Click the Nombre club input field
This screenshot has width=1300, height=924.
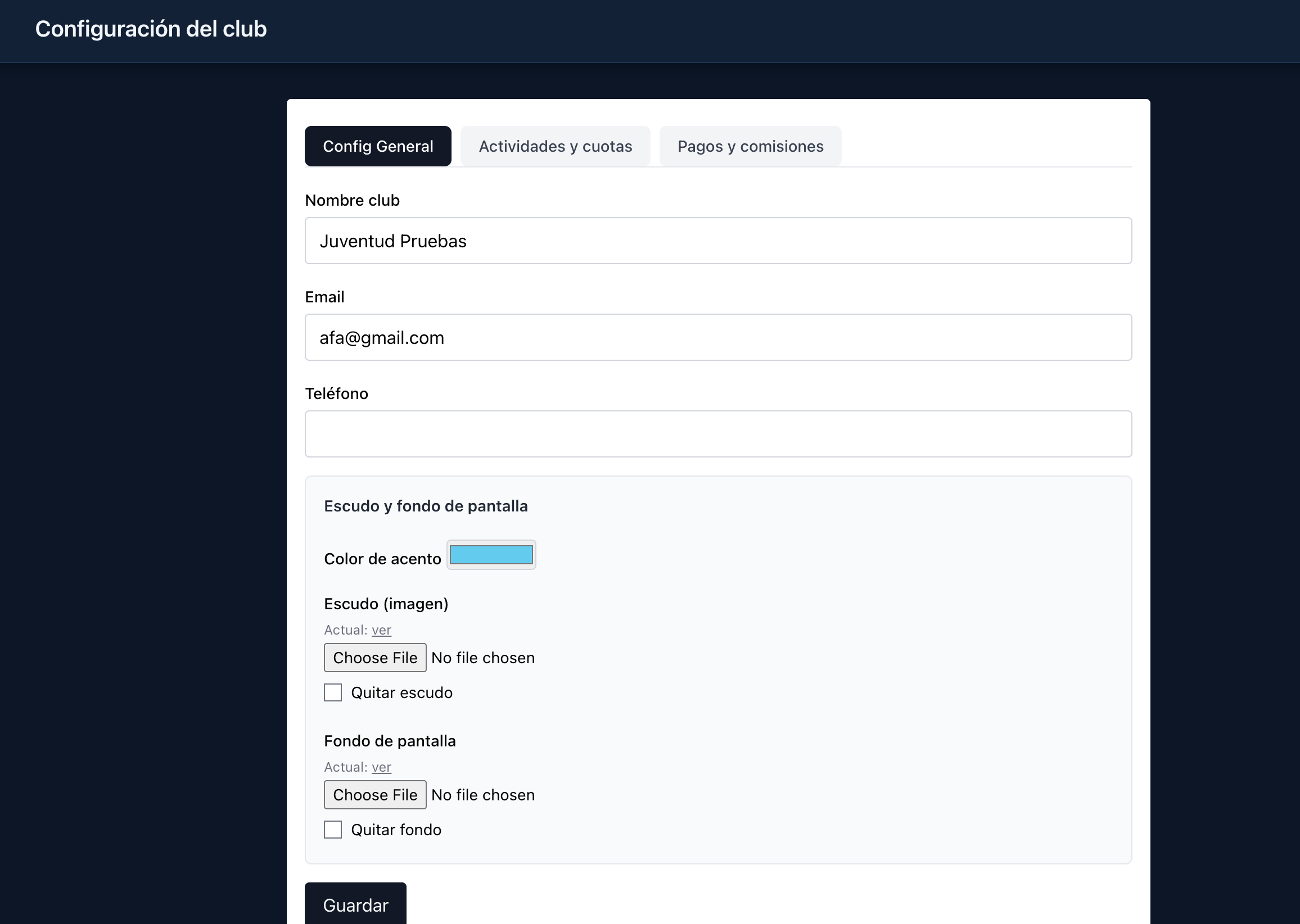[x=718, y=241]
